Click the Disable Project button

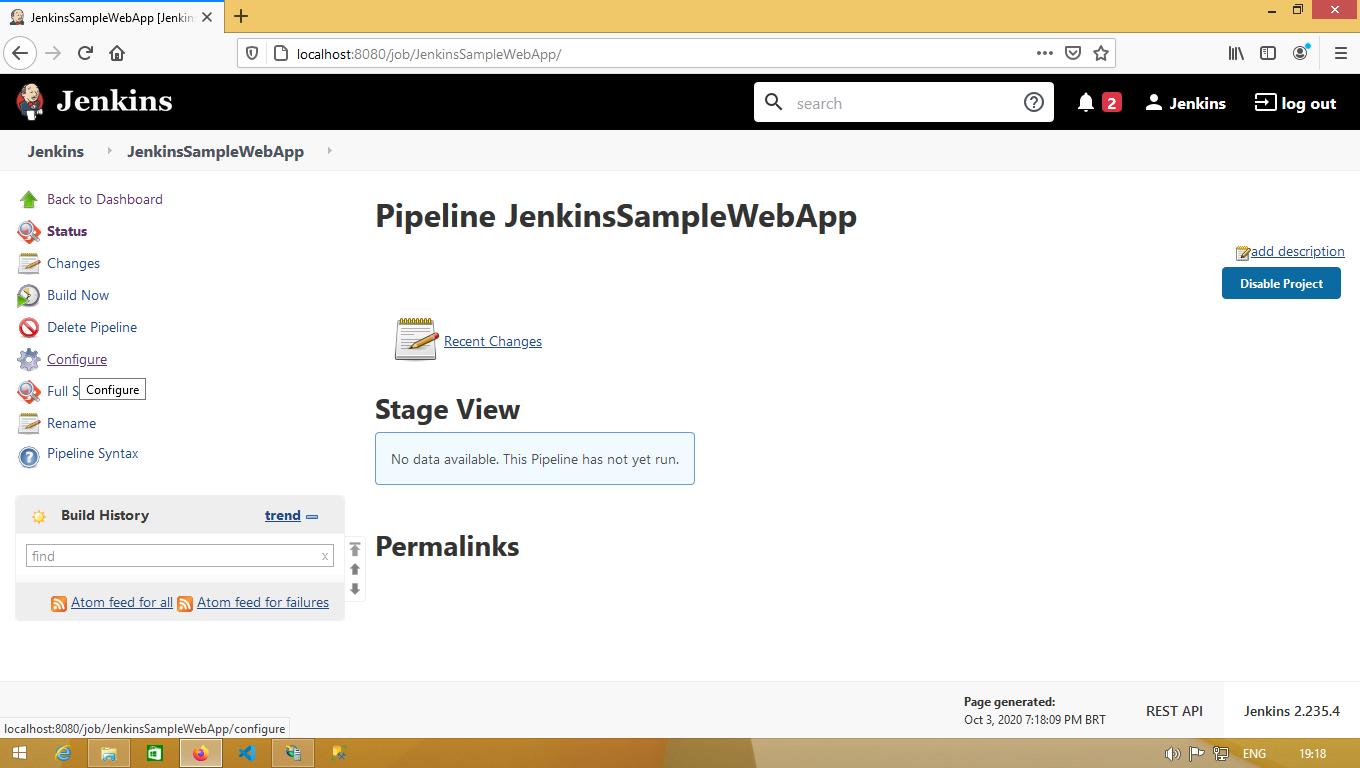coord(1281,283)
